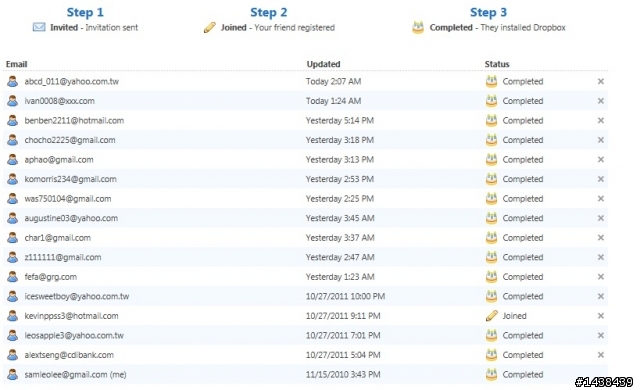Click the Step 3 heading

(488, 12)
